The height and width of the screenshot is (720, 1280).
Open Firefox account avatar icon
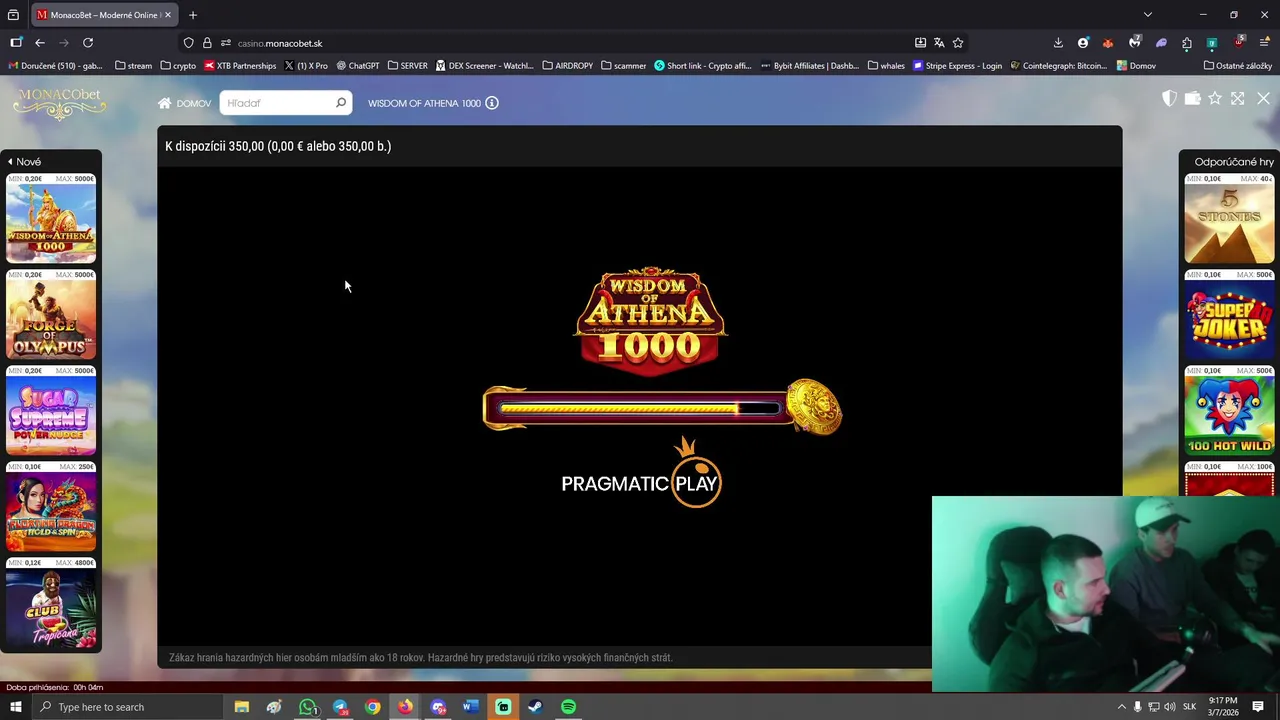pyautogui.click(x=1083, y=43)
